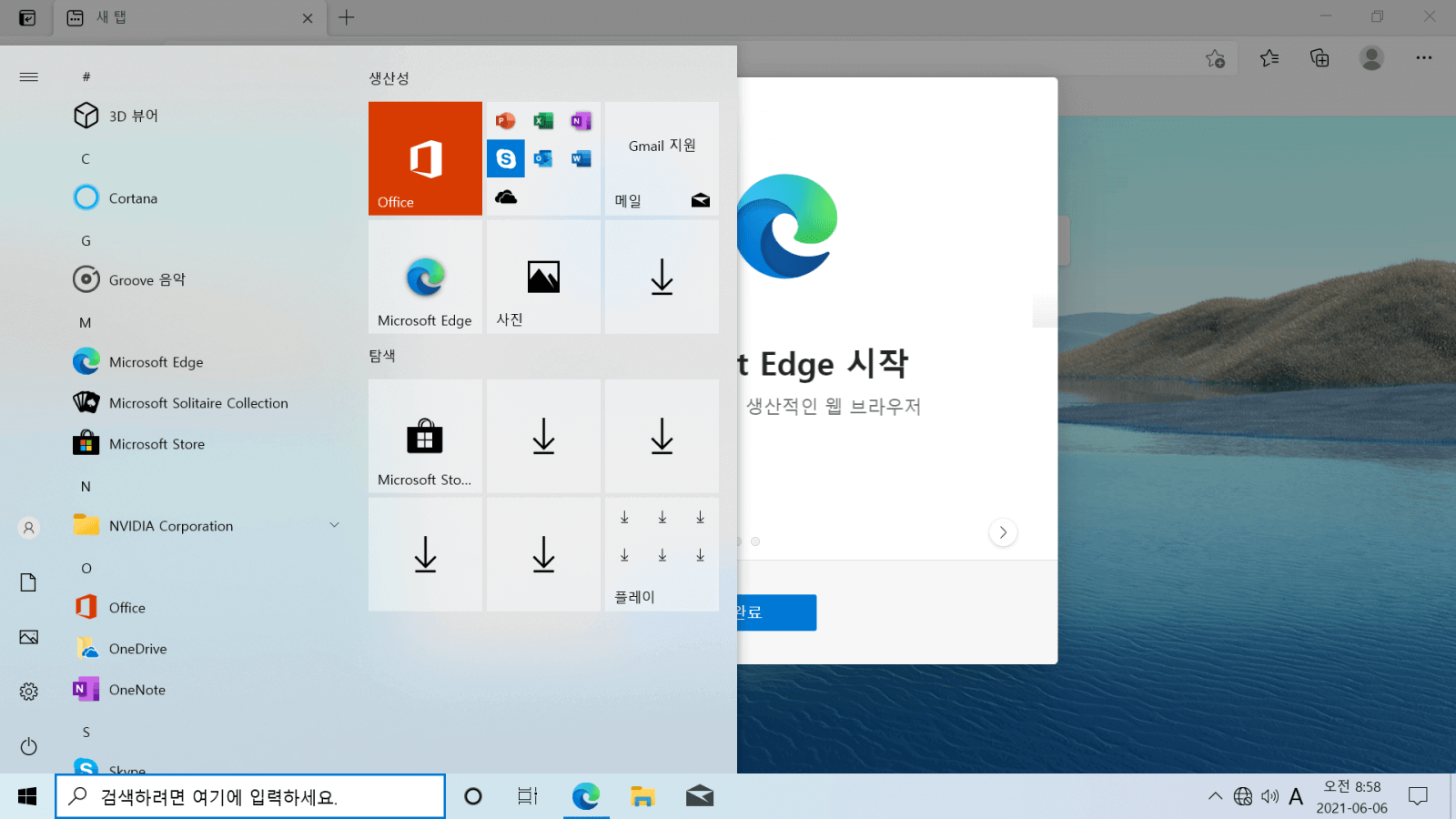Focus the taskbar search box

click(x=250, y=796)
